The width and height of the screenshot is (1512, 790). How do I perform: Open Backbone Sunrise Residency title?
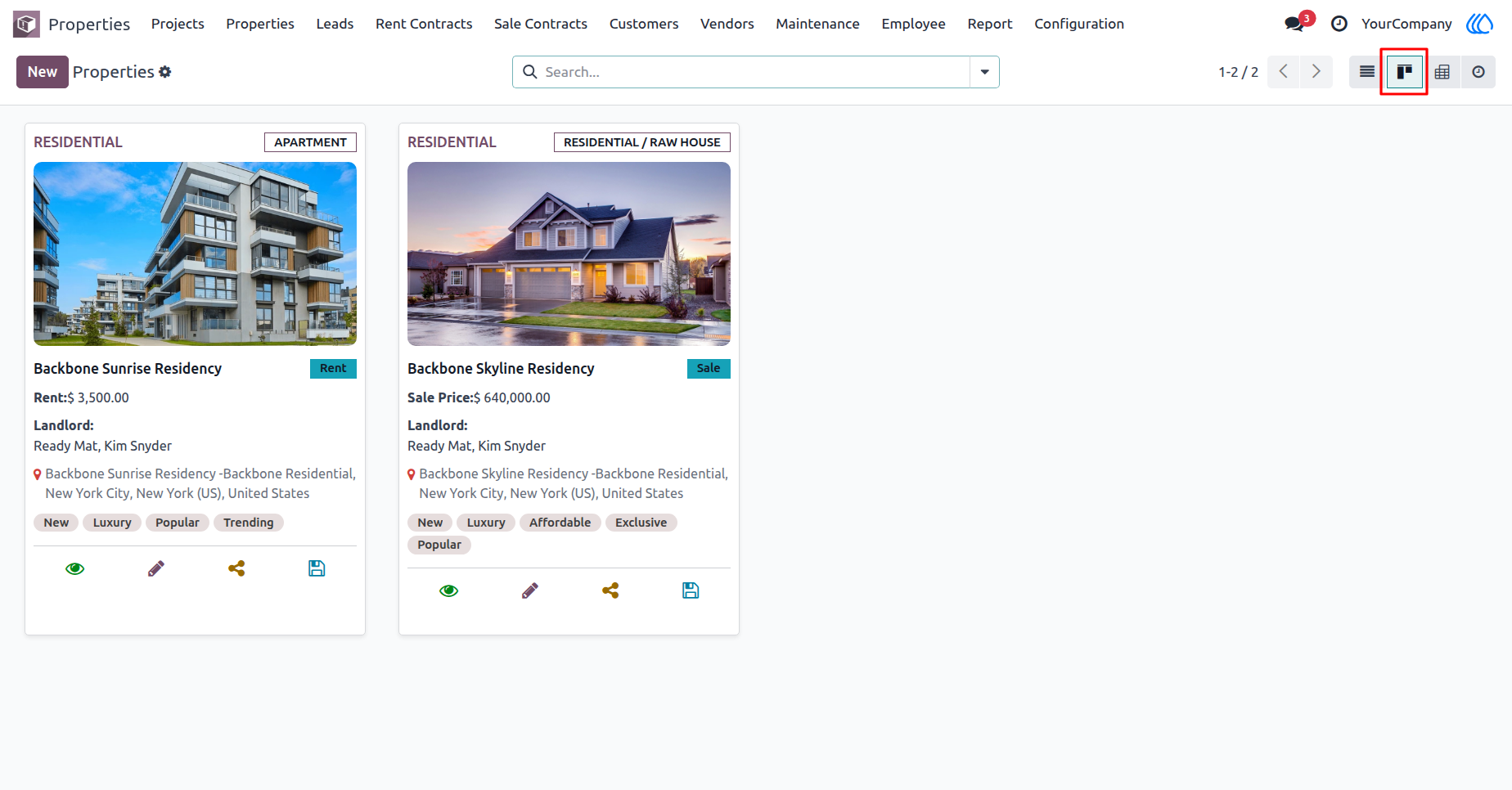pyautogui.click(x=128, y=369)
